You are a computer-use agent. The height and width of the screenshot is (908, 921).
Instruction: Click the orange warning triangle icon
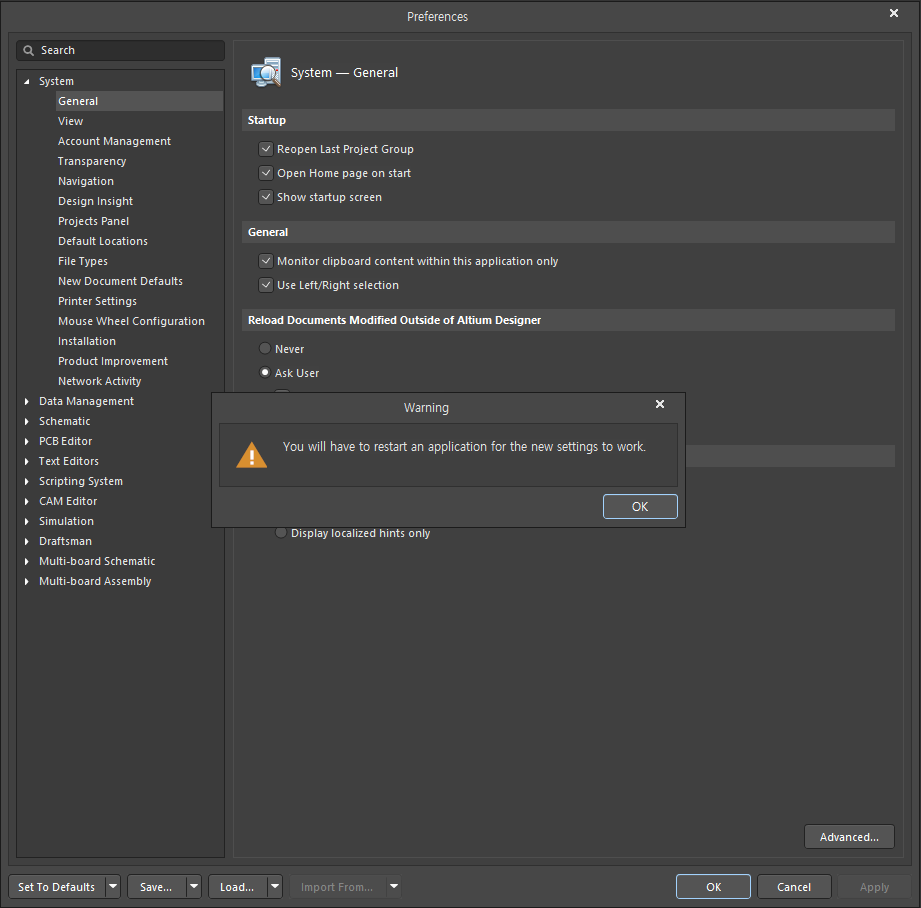[x=251, y=455]
